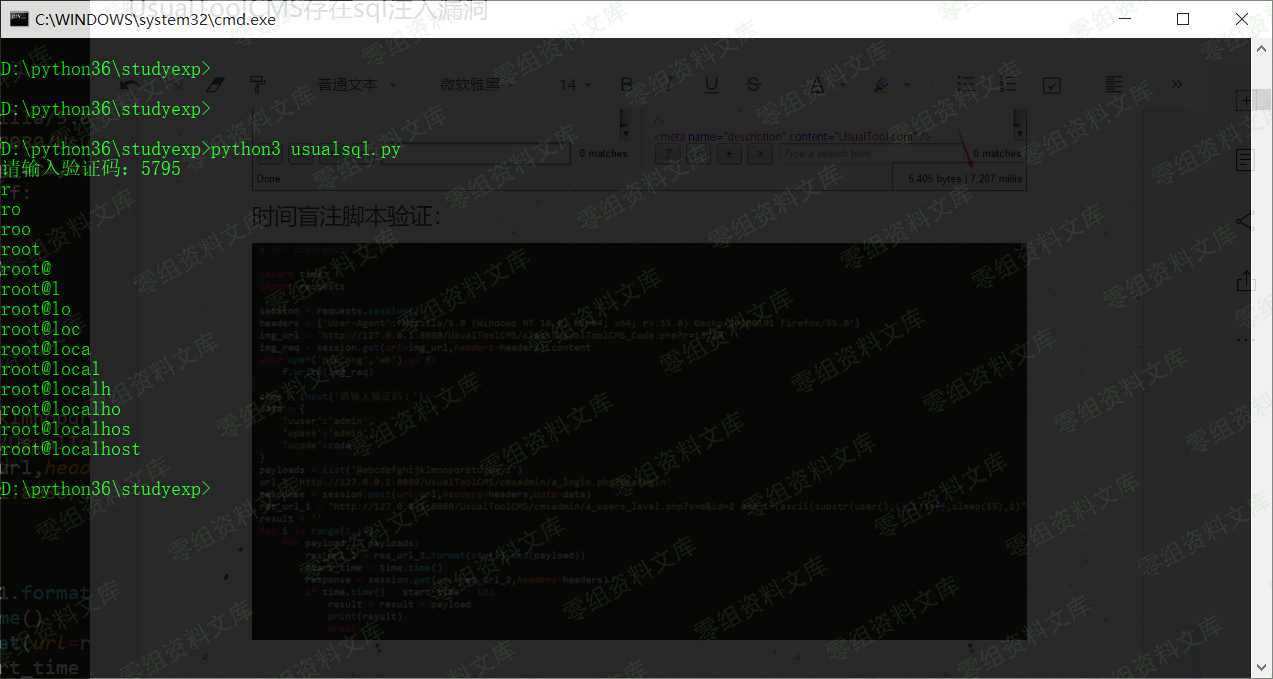Viewport: 1273px width, 679px height.
Task: Toggle bold formatting
Action: click(627, 85)
